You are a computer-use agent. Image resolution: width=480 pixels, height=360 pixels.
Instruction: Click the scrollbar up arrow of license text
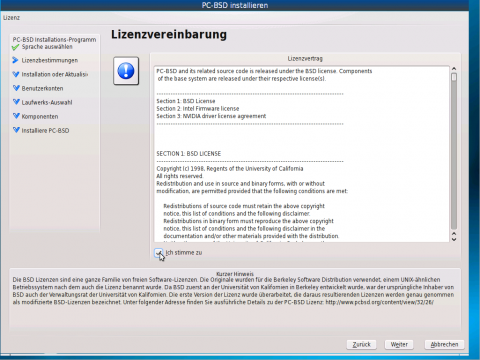pyautogui.click(x=454, y=69)
